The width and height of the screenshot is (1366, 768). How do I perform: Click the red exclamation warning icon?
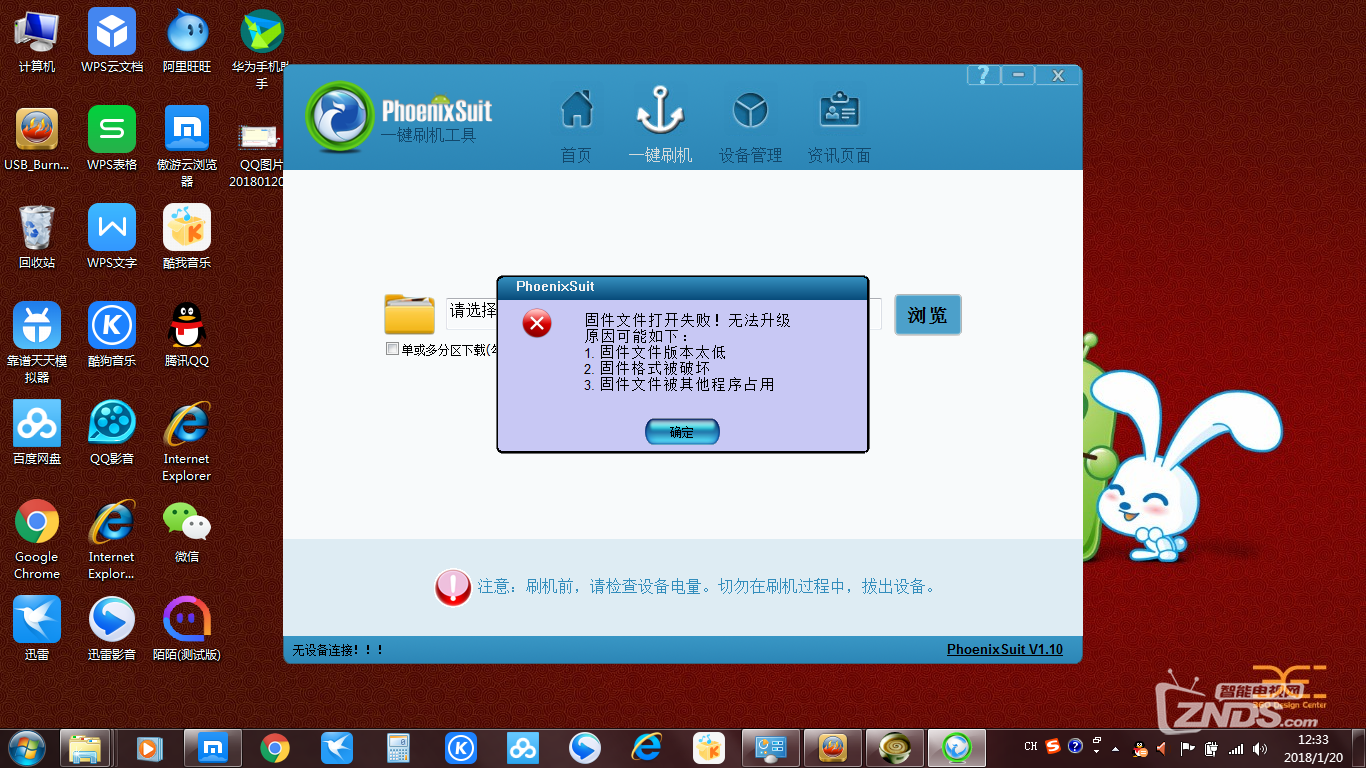pos(453,587)
